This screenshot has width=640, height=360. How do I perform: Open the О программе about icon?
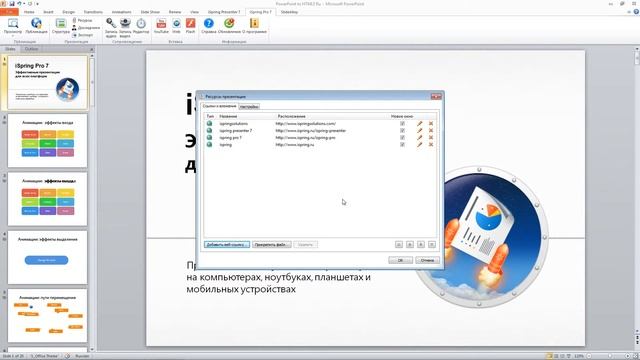[x=254, y=26]
